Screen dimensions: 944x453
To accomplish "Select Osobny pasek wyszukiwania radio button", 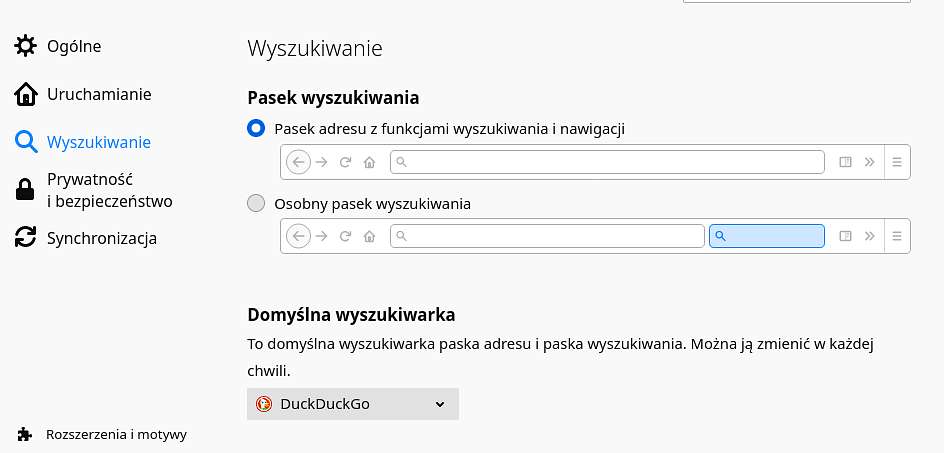I will [256, 204].
